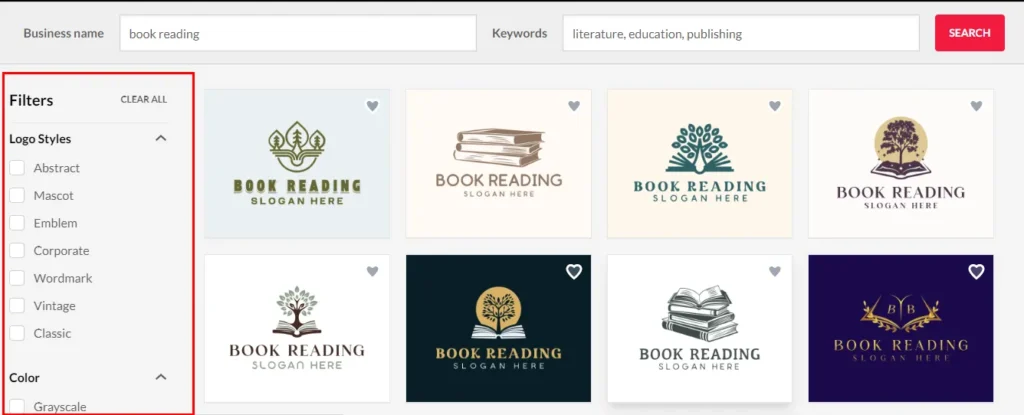Select the teal peacock Book Reading logo design

(x=699, y=163)
